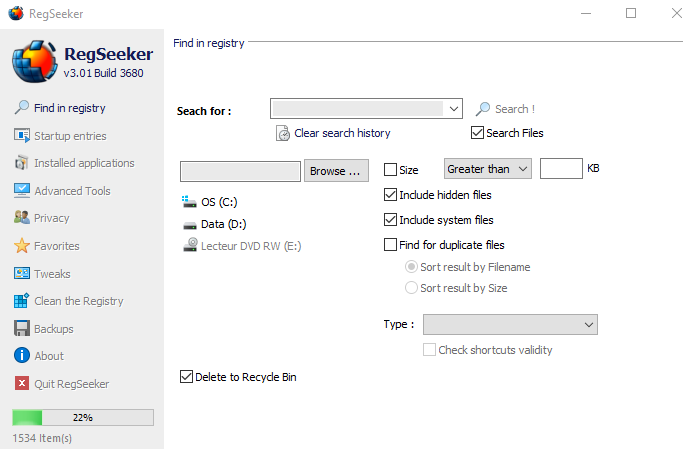Viewport: 700px width, 449px height.
Task: Select Sort result by Size
Action: (x=411, y=287)
